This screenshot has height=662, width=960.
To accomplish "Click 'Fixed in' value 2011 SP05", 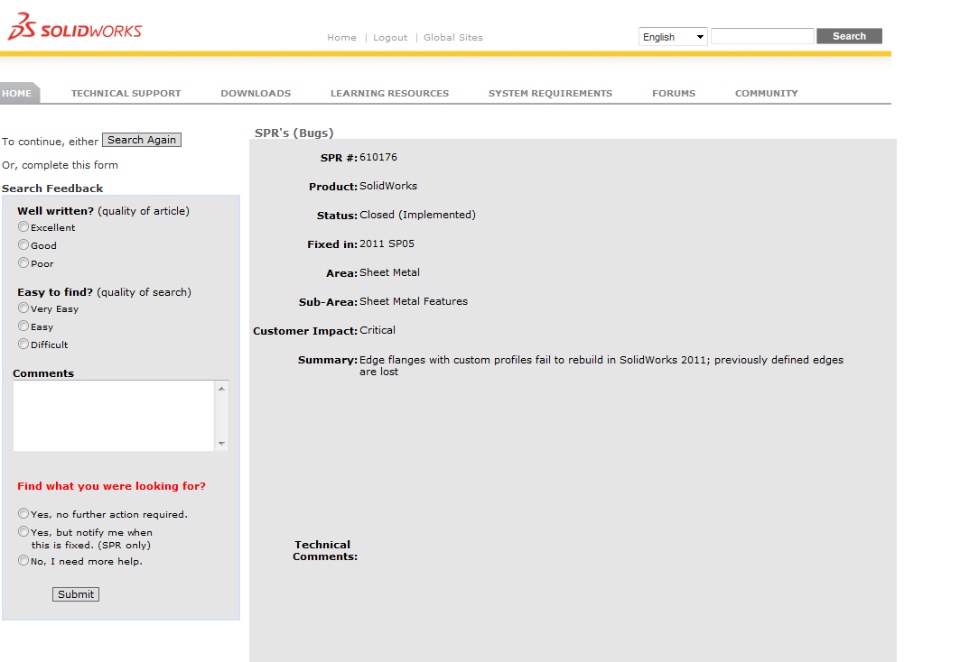I will [x=387, y=243].
